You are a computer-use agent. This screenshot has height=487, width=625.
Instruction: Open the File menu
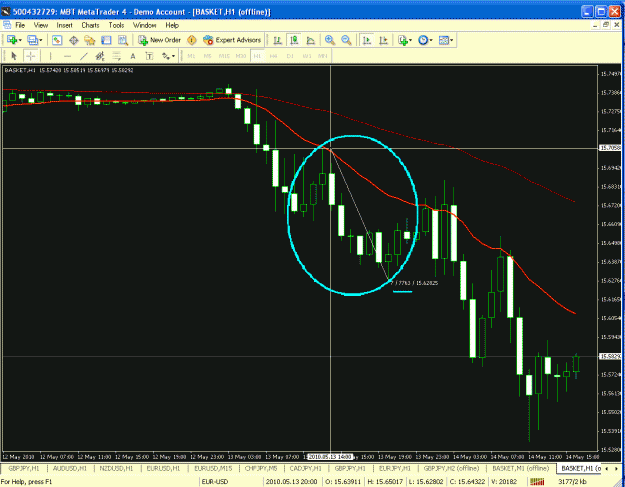pyautogui.click(x=20, y=25)
